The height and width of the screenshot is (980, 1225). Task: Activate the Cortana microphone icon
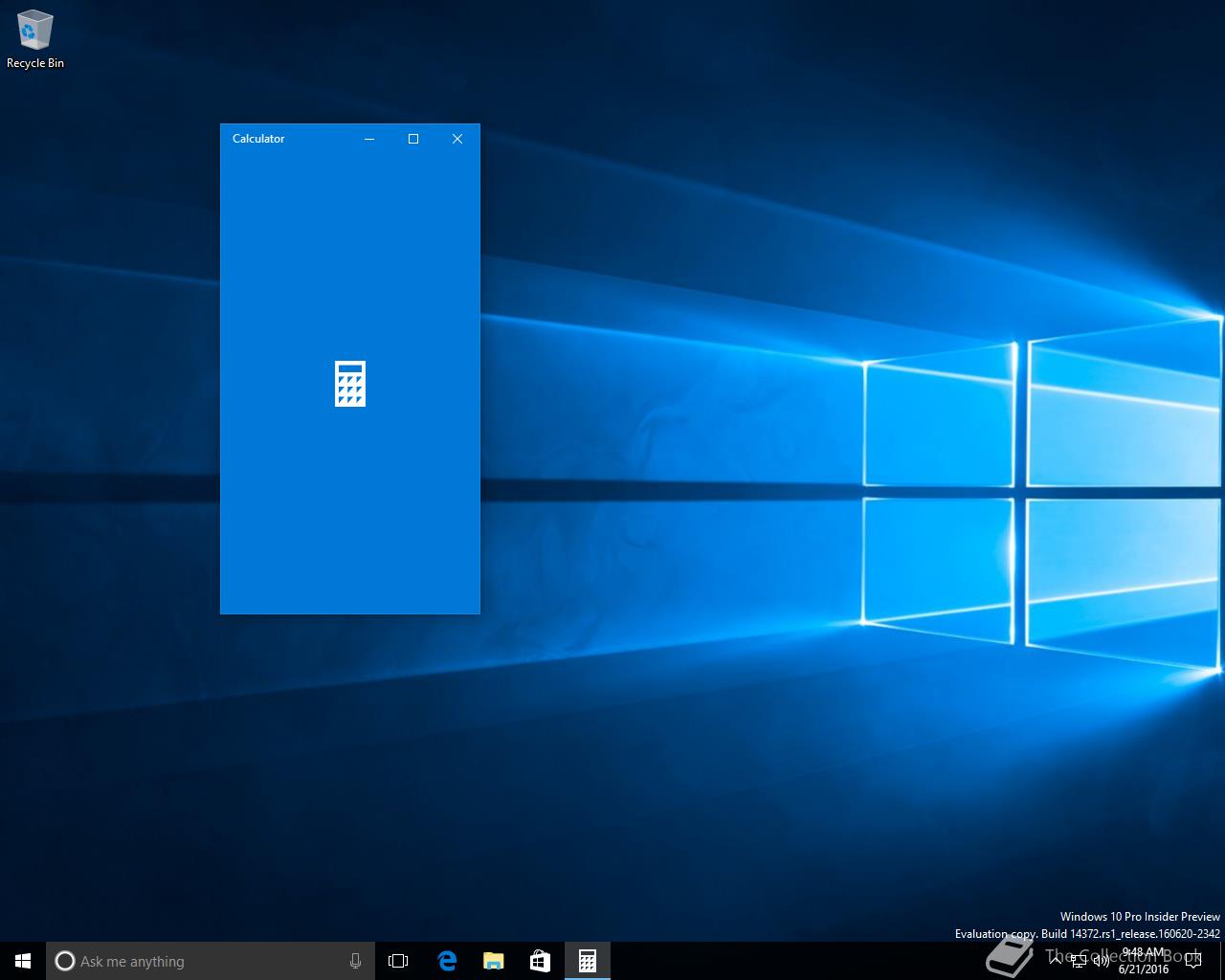point(356,961)
